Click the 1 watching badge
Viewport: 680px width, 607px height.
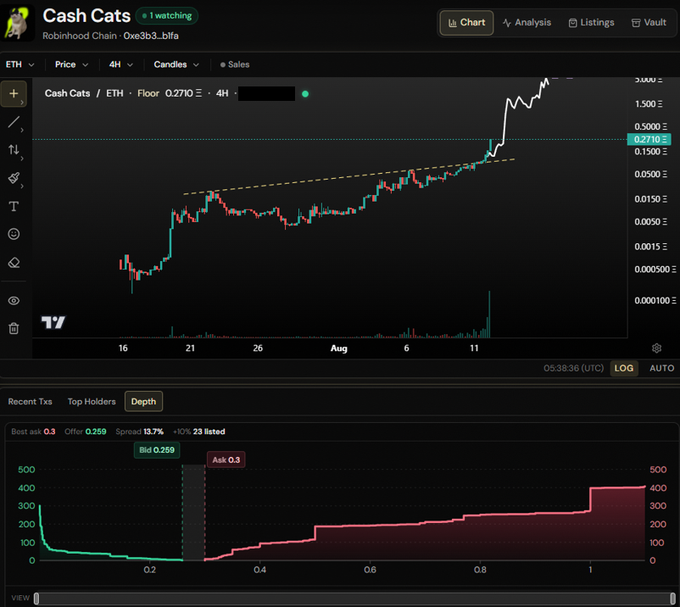[x=167, y=16]
